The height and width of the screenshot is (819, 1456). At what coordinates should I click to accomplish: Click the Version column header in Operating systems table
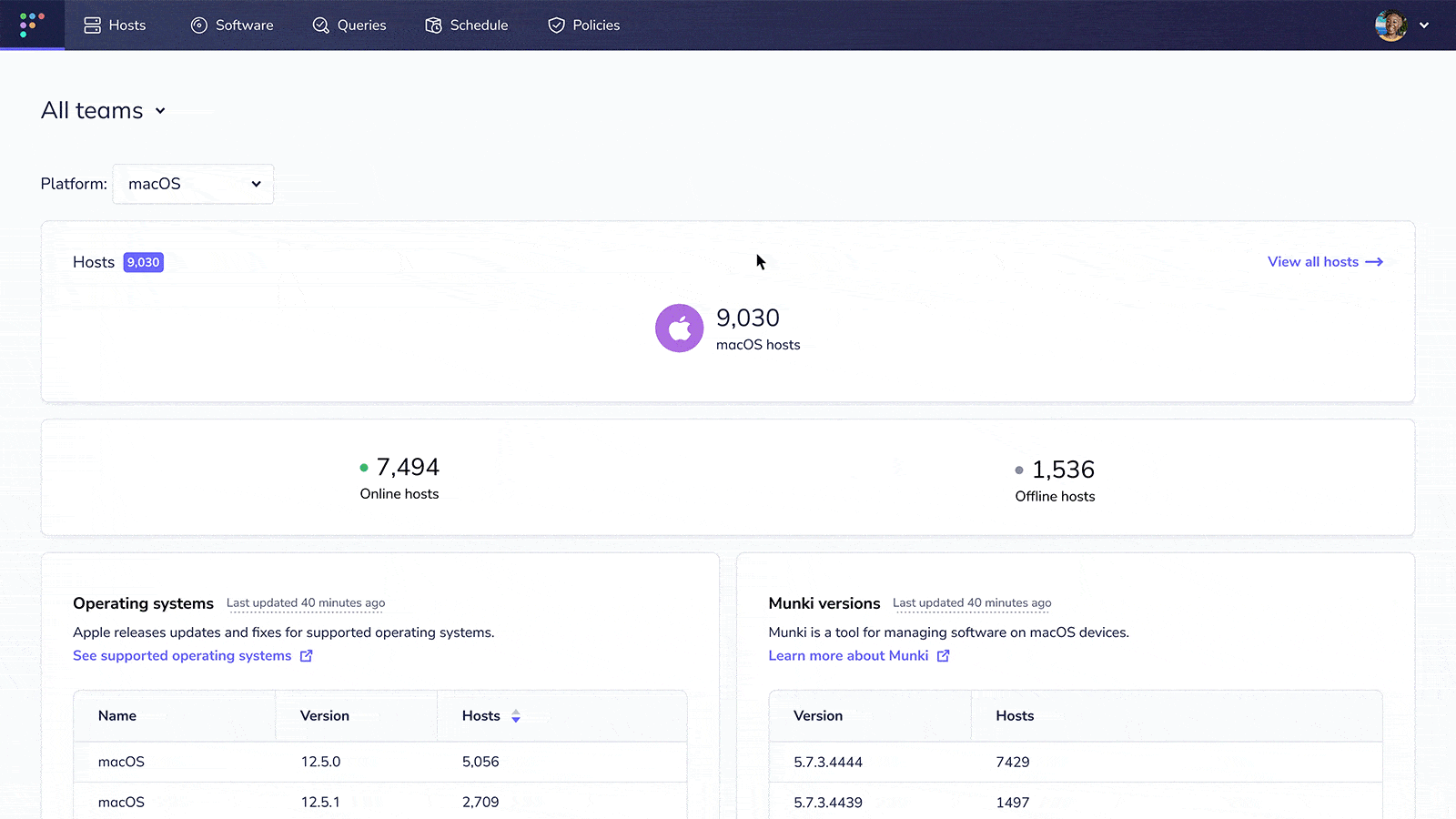pyautogui.click(x=325, y=716)
